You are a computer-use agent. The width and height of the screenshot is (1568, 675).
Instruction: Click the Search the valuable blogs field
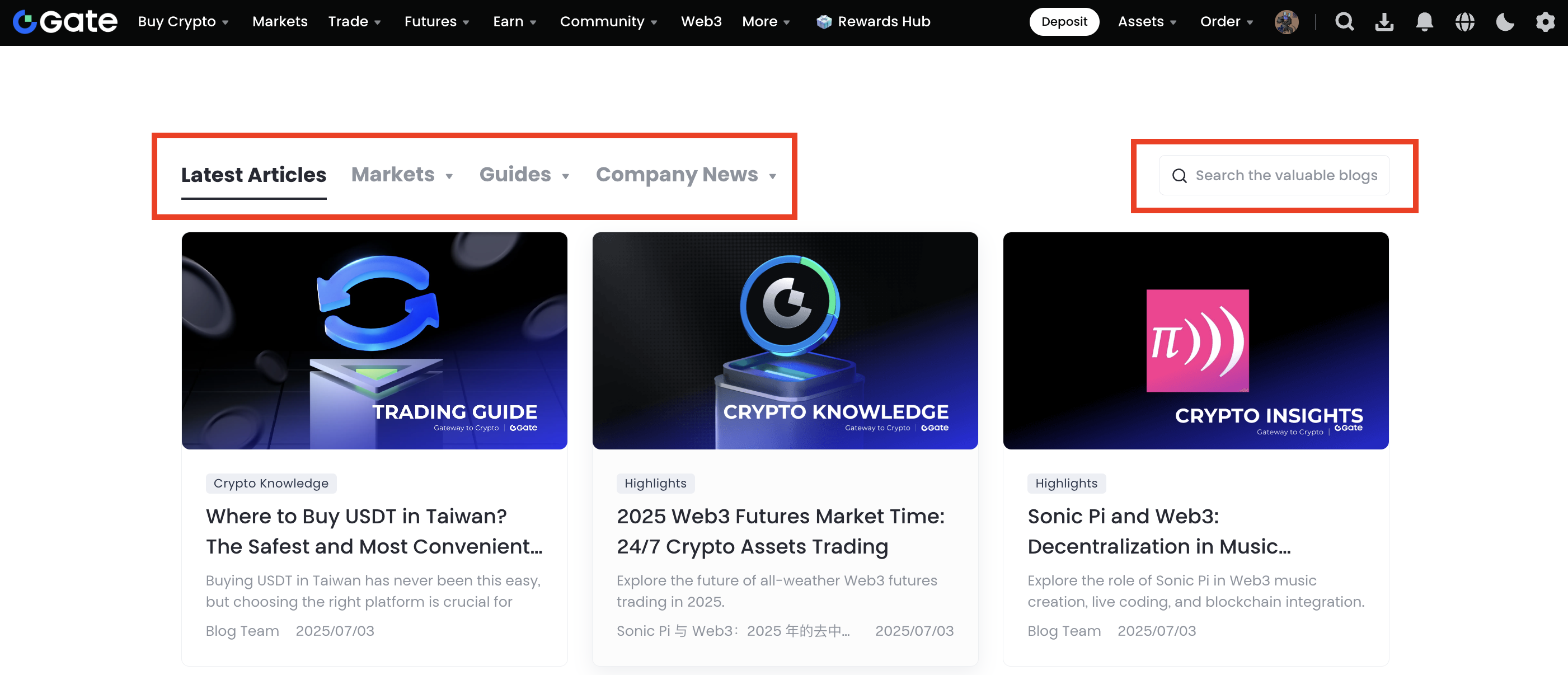point(1285,175)
